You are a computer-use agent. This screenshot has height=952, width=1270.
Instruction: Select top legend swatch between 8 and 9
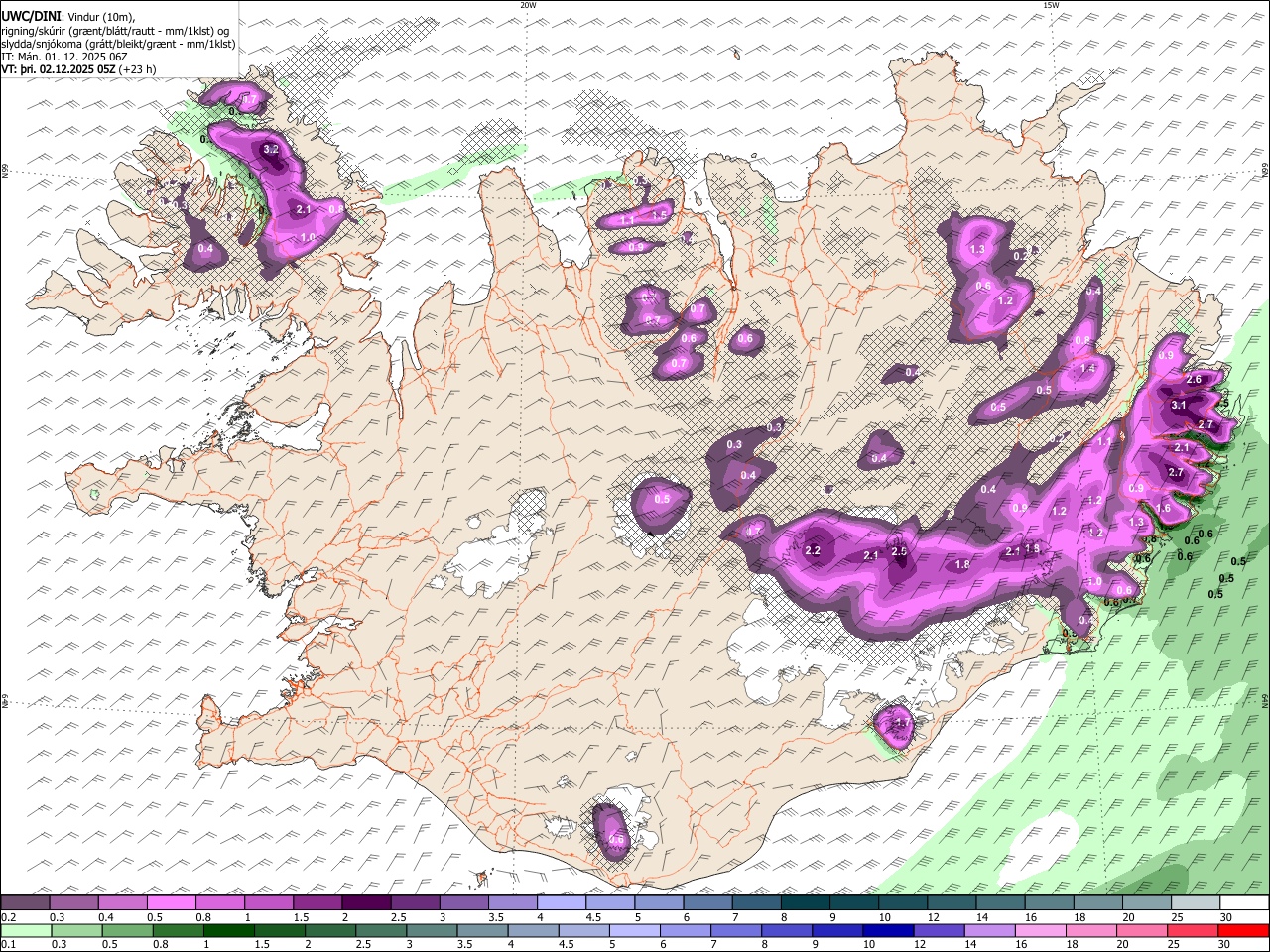(805, 902)
